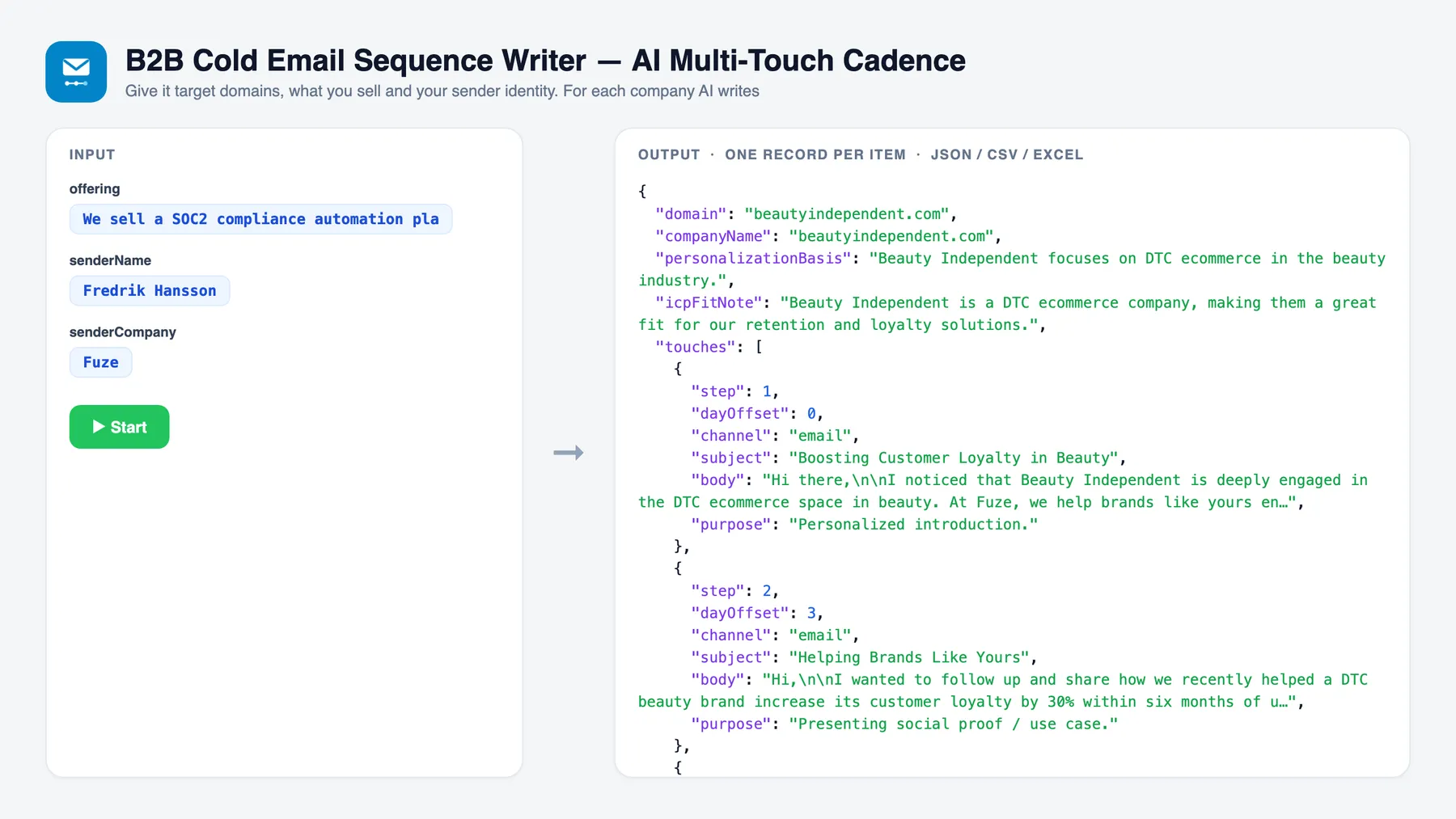This screenshot has width=1456, height=819.
Task: Click the 'senderCompany' field label
Action: pyautogui.click(x=122, y=332)
